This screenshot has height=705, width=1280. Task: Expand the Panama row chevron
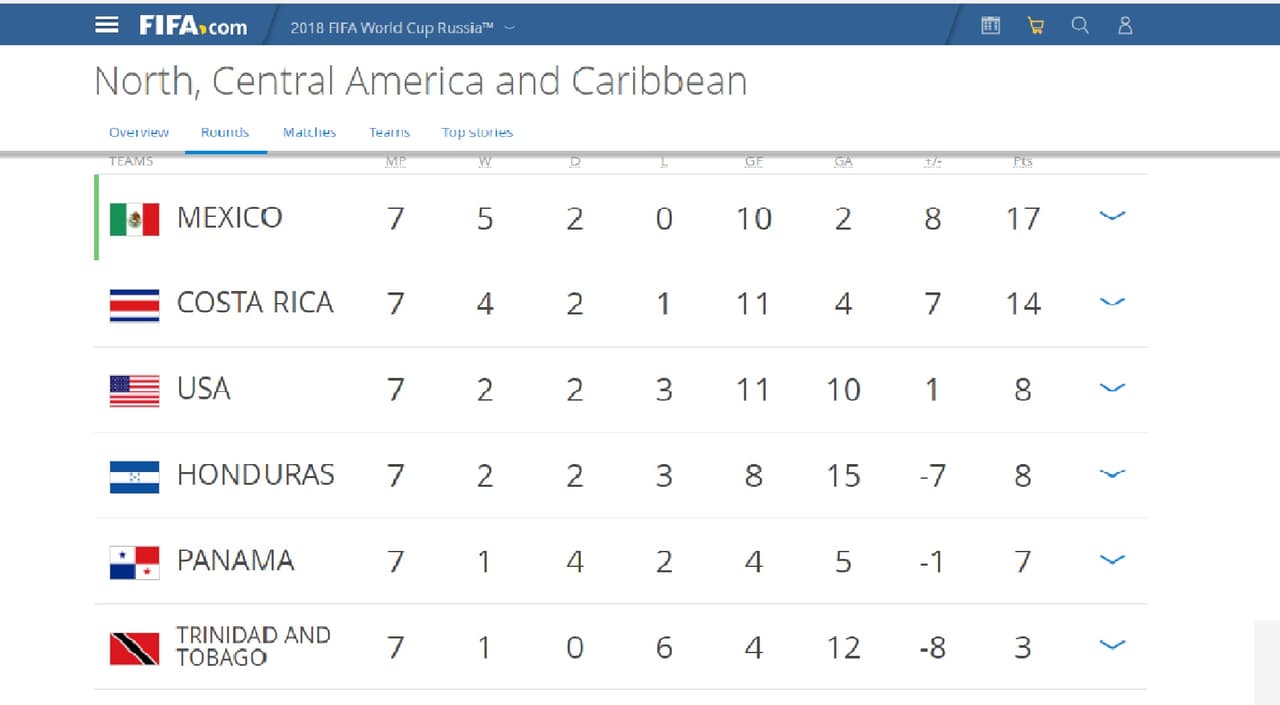point(1112,560)
